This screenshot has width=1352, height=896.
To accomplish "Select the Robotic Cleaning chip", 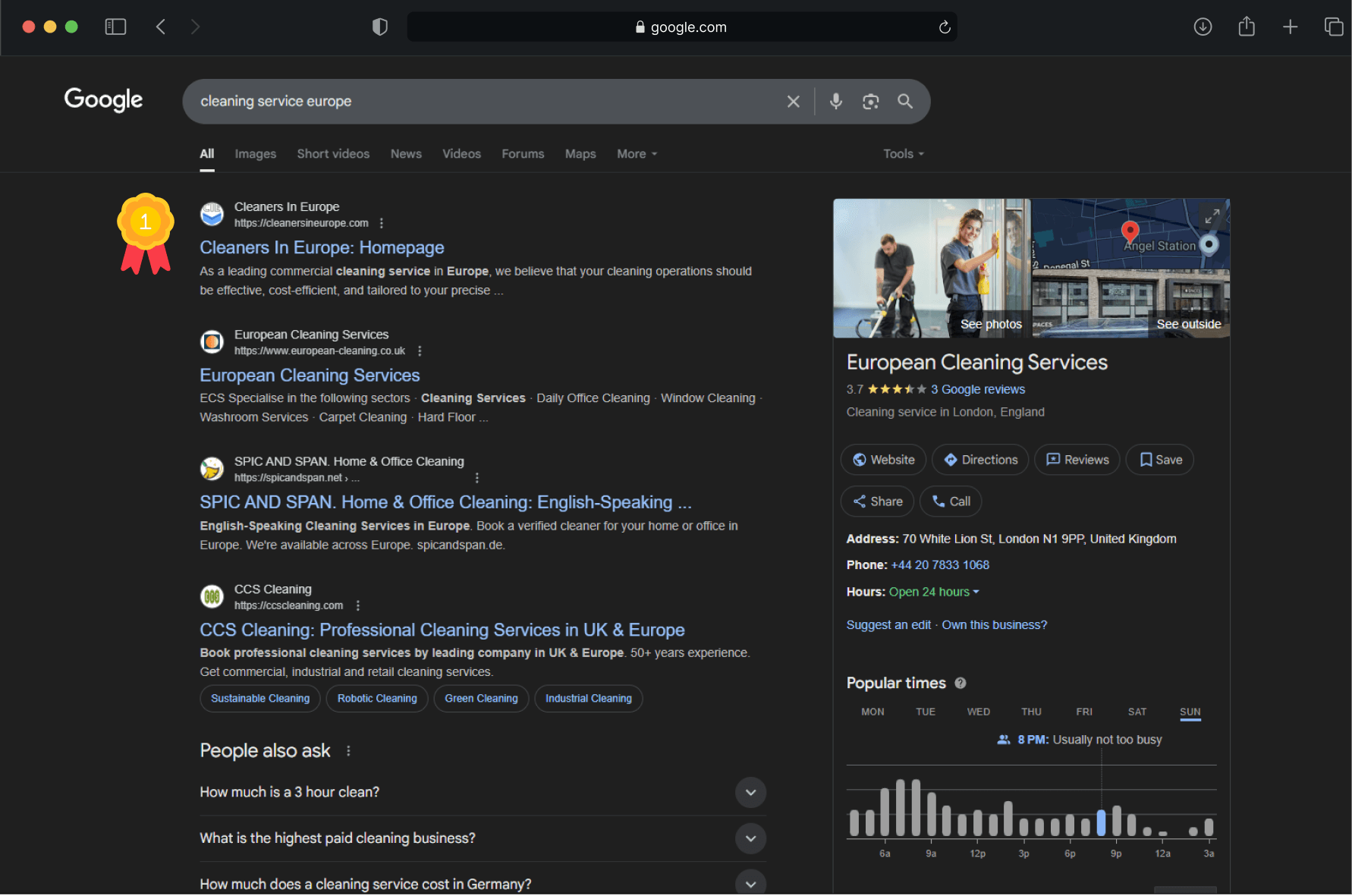I will (377, 699).
